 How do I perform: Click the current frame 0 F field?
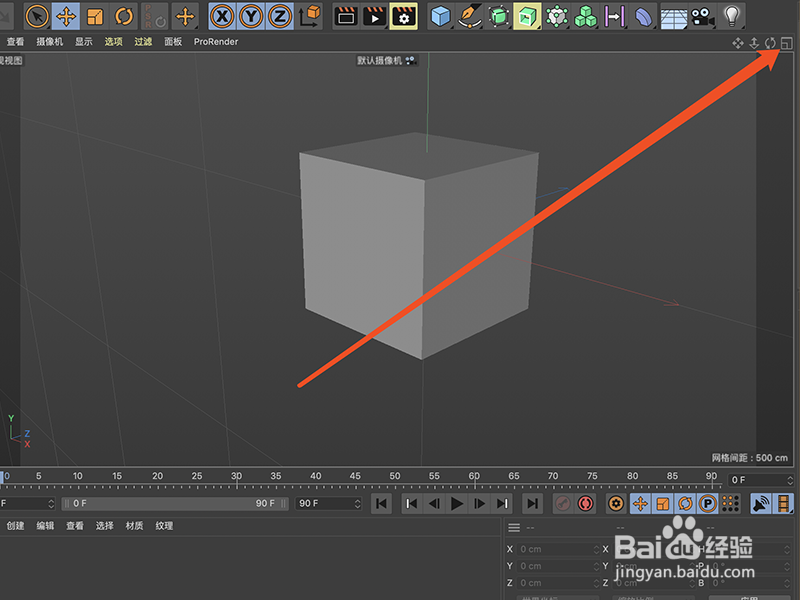[760, 480]
